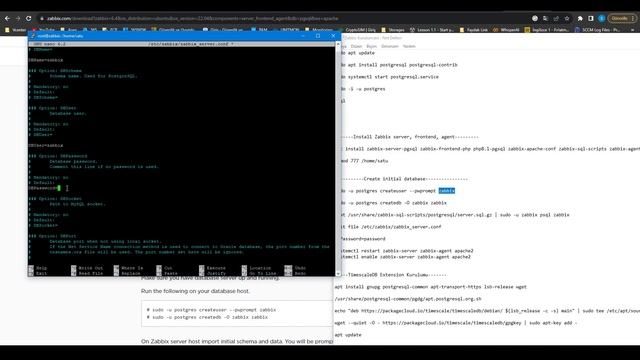The width and height of the screenshot is (640, 360).
Task: Click the zabbix.com address bar URL
Action: coord(192,18)
